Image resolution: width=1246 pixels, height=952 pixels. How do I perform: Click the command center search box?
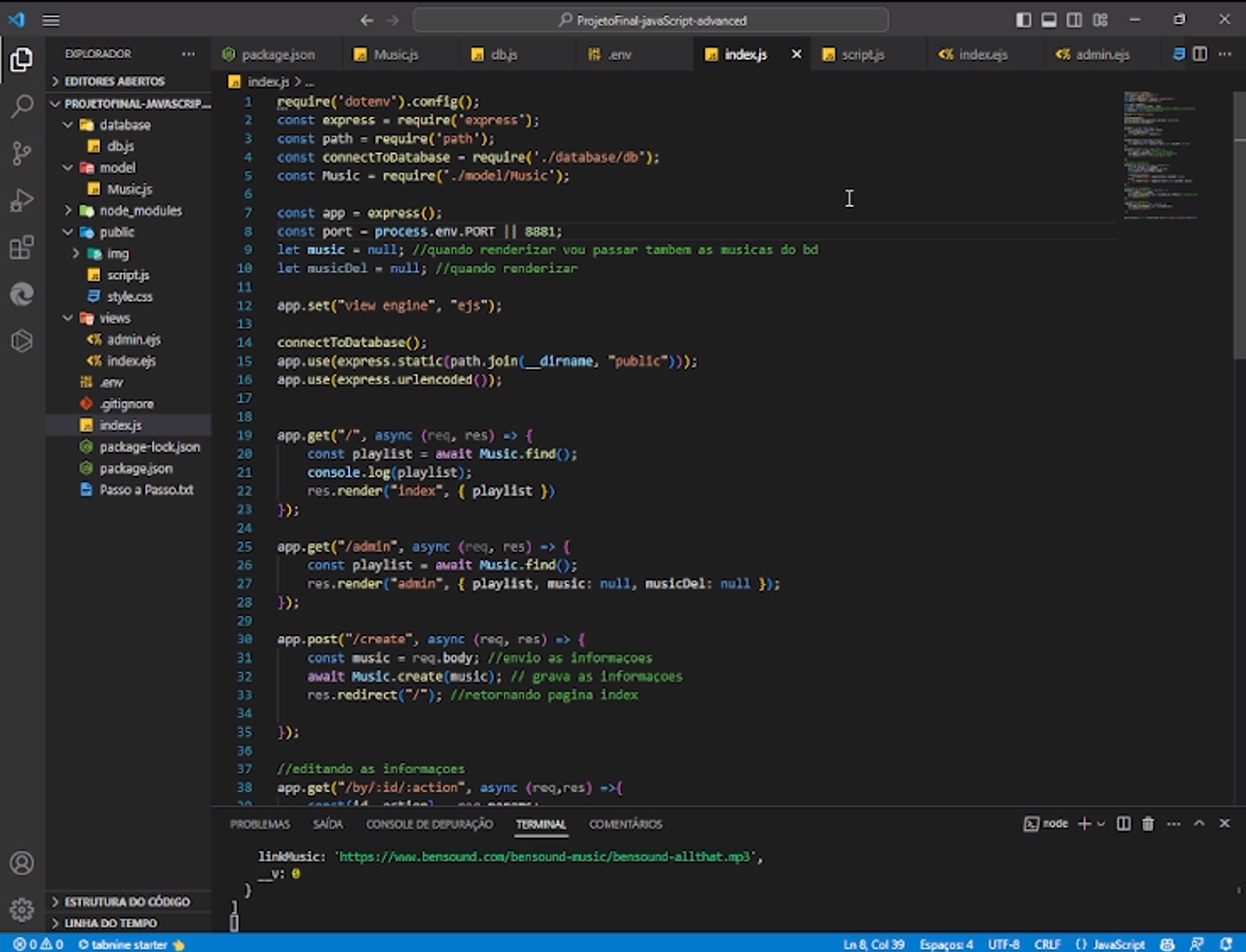tap(651, 20)
